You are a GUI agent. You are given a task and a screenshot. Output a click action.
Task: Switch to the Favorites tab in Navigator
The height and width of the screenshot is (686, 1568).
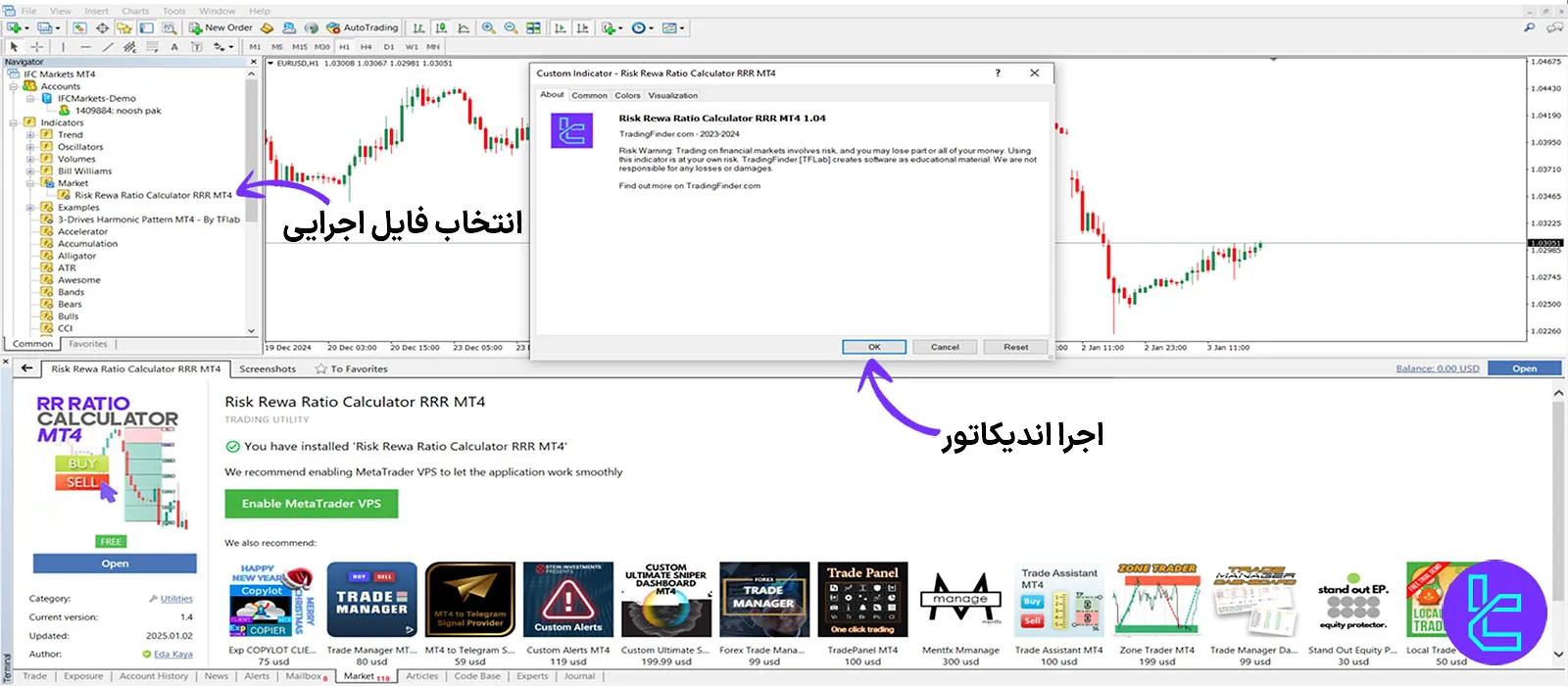pos(88,344)
